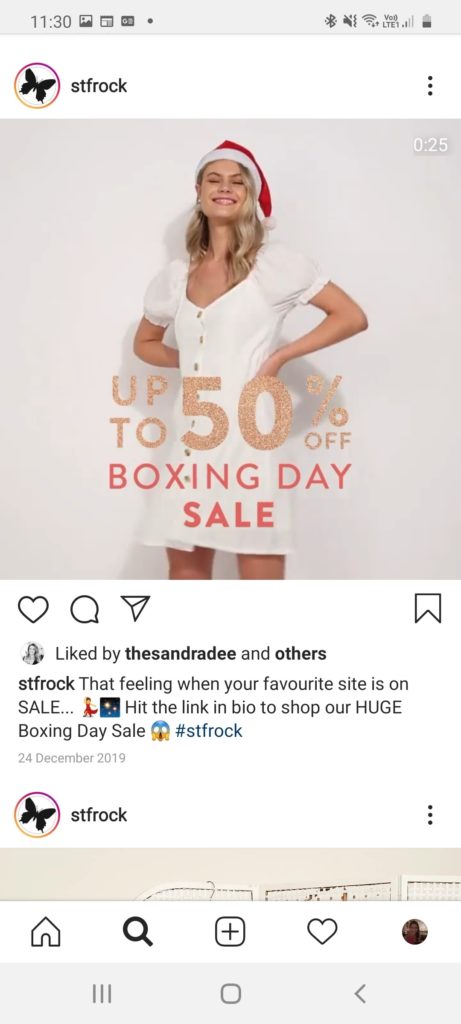Open your profile picture tab

415,932
